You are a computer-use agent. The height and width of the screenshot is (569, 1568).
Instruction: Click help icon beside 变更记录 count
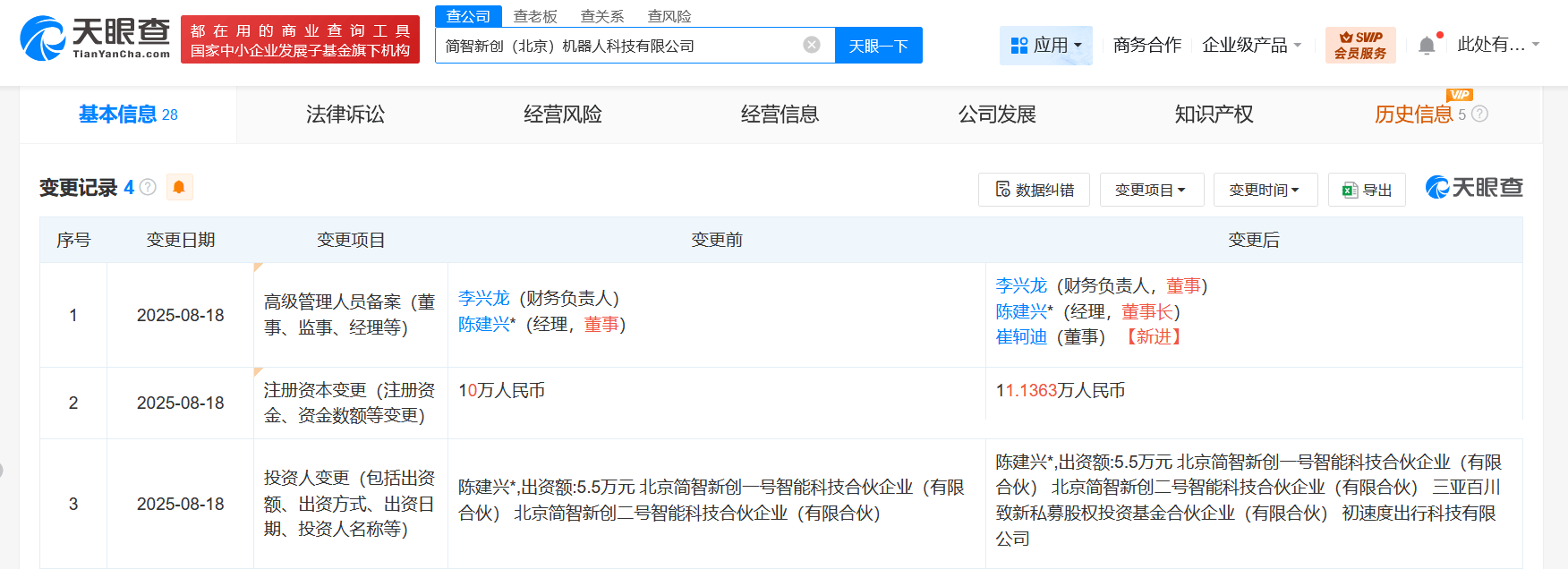149,187
